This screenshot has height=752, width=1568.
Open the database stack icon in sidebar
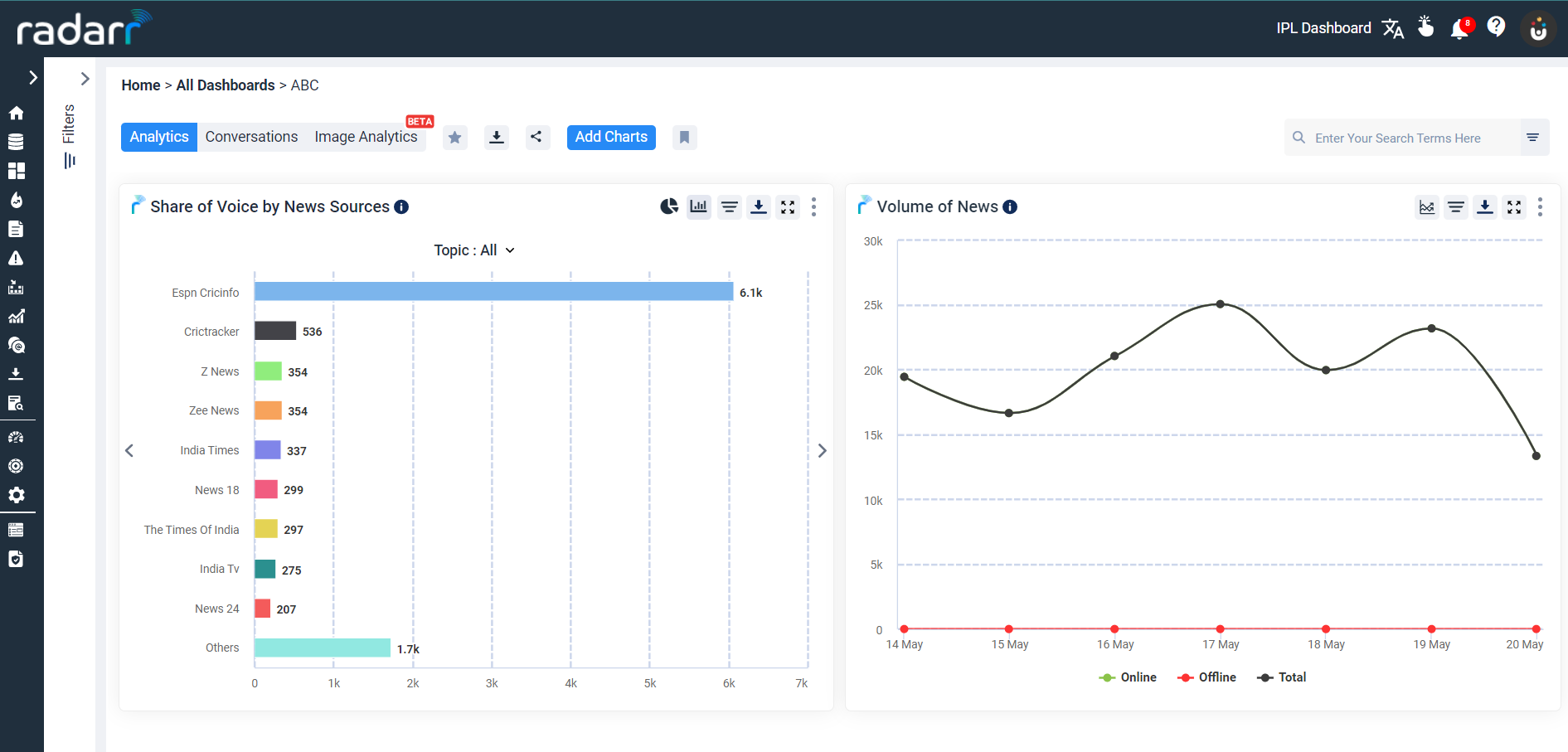pos(16,142)
